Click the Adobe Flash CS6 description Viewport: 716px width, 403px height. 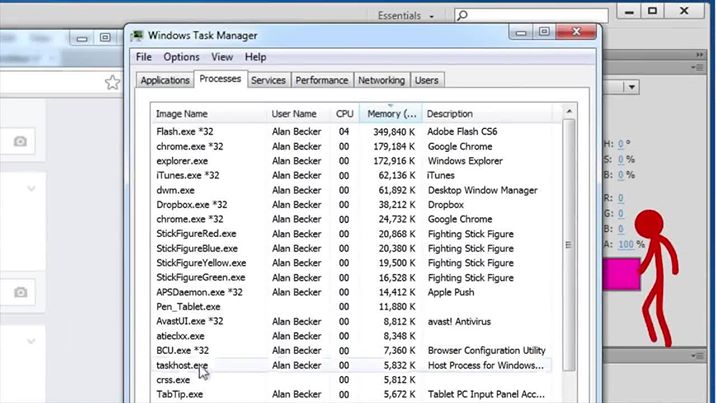(462, 131)
